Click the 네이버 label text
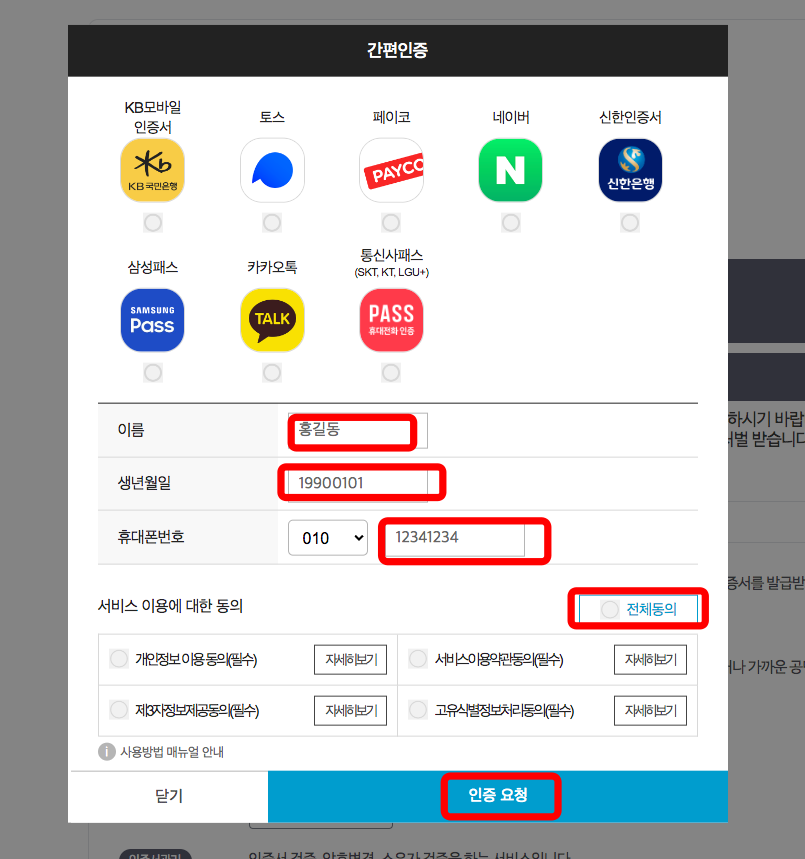805x859 pixels. click(x=511, y=117)
